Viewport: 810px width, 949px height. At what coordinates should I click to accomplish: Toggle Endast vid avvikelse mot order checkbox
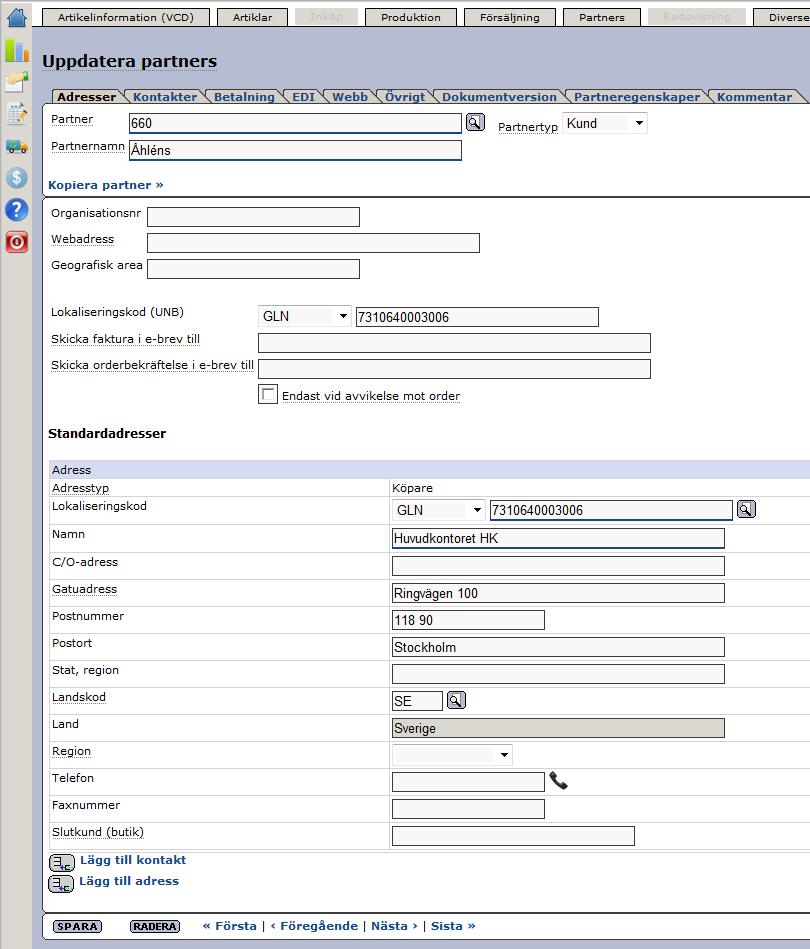[x=268, y=394]
